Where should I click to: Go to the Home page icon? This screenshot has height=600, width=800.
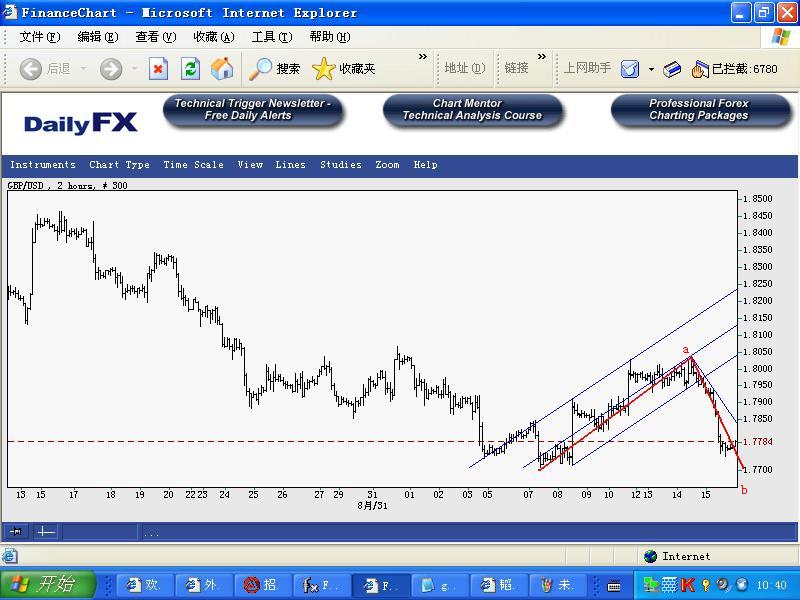click(x=222, y=69)
